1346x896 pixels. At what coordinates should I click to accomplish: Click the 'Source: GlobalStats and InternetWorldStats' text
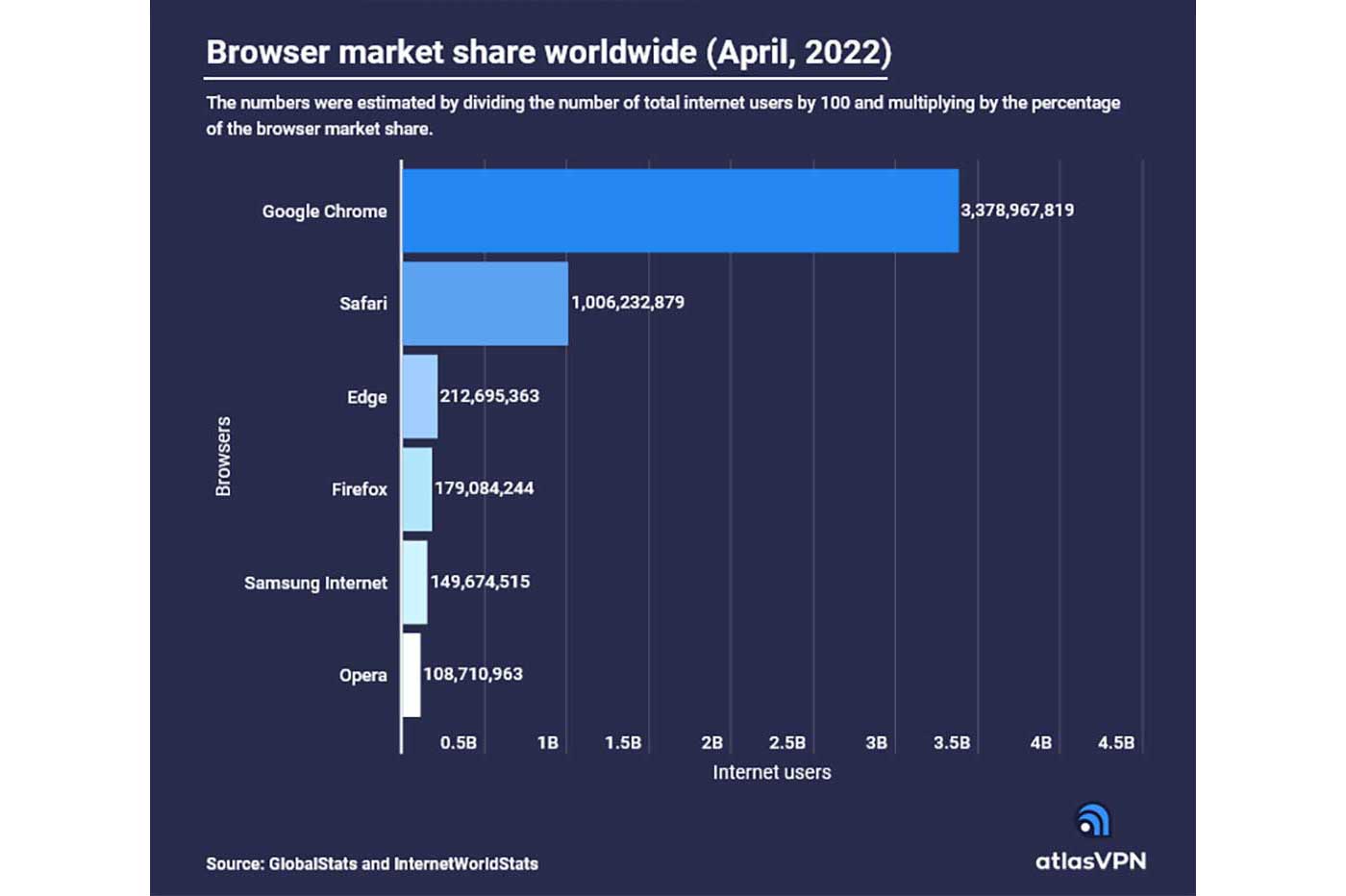click(x=372, y=863)
